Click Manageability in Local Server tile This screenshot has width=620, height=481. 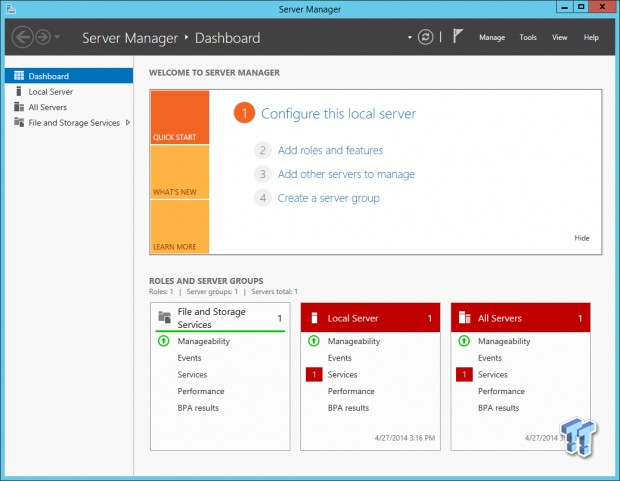[354, 341]
